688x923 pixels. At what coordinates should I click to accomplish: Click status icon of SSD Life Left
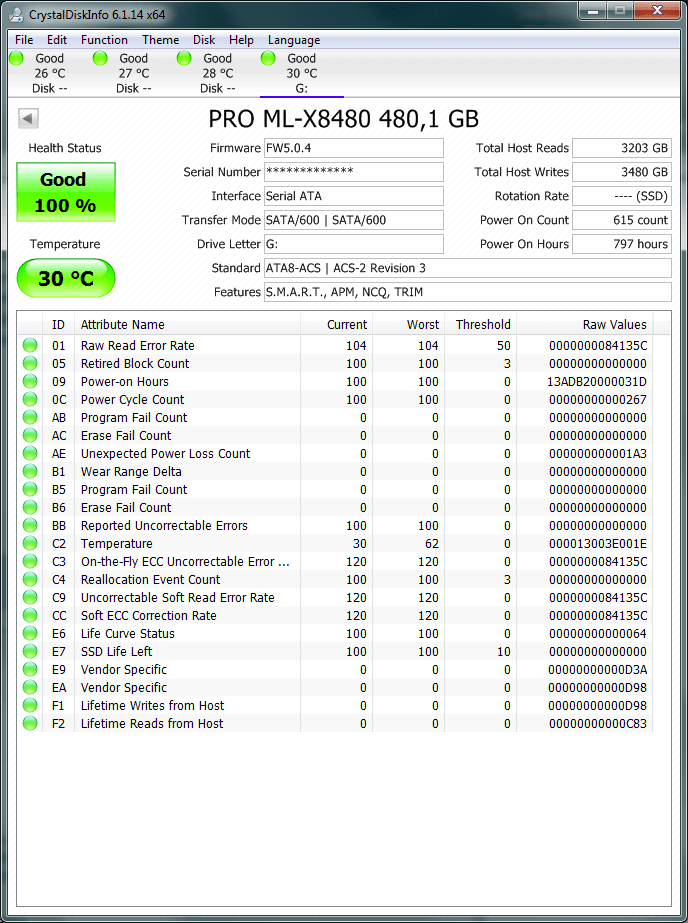[x=29, y=652]
